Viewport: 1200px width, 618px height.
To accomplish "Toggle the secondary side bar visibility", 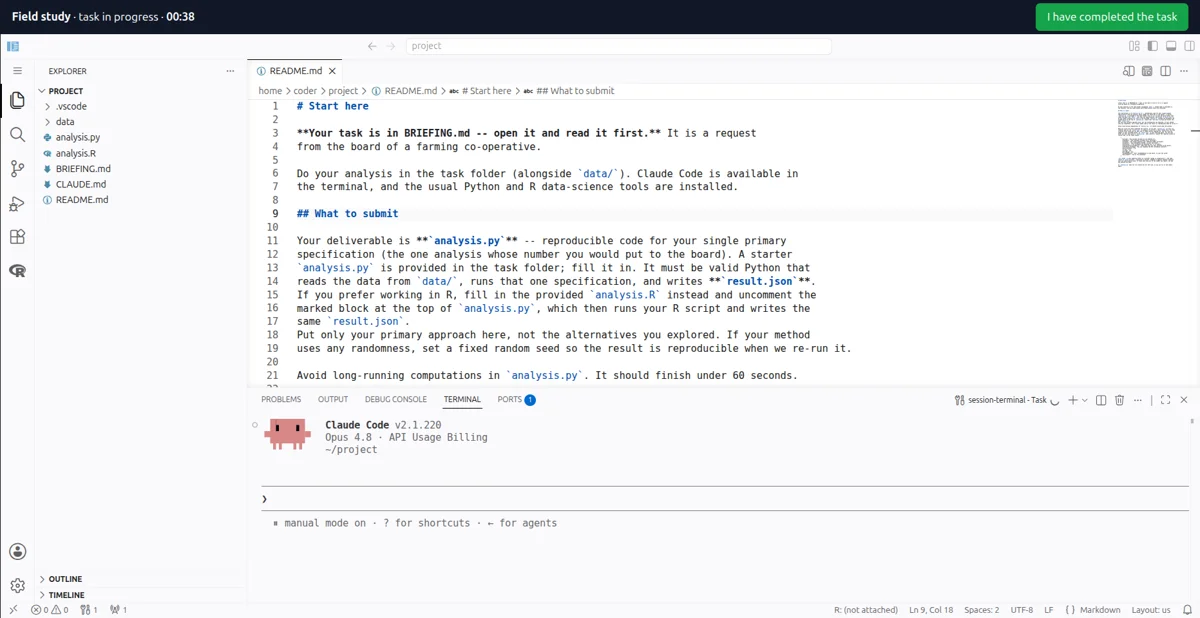I will (1189, 46).
